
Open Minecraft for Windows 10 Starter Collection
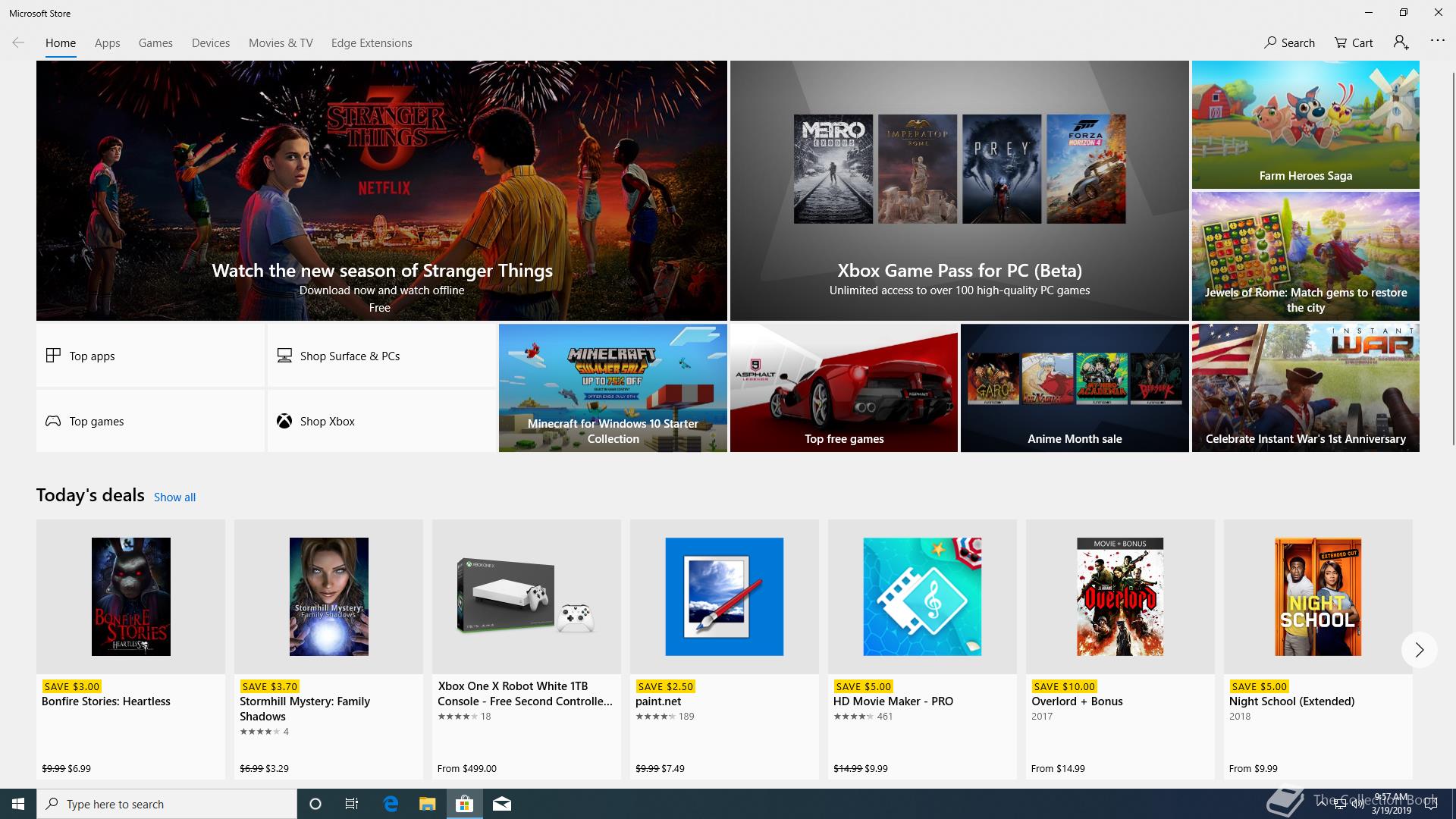pyautogui.click(x=613, y=388)
